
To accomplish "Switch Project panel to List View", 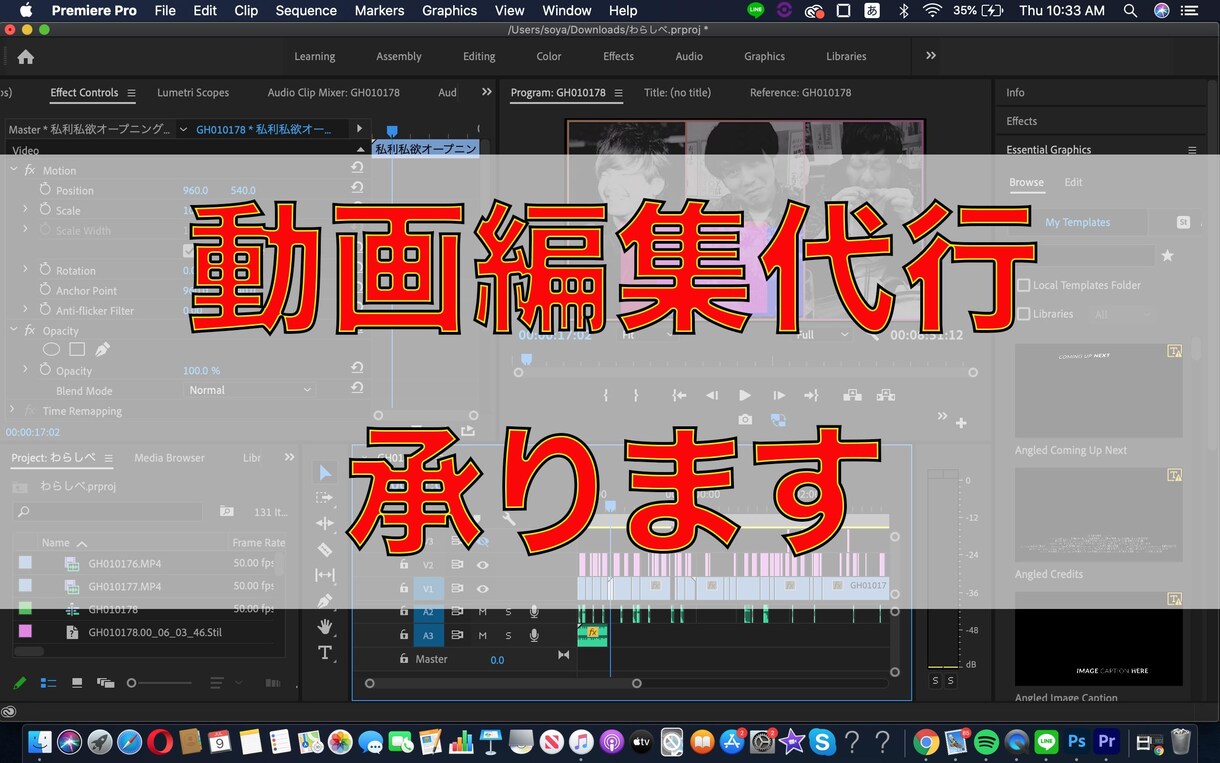I will 48,683.
